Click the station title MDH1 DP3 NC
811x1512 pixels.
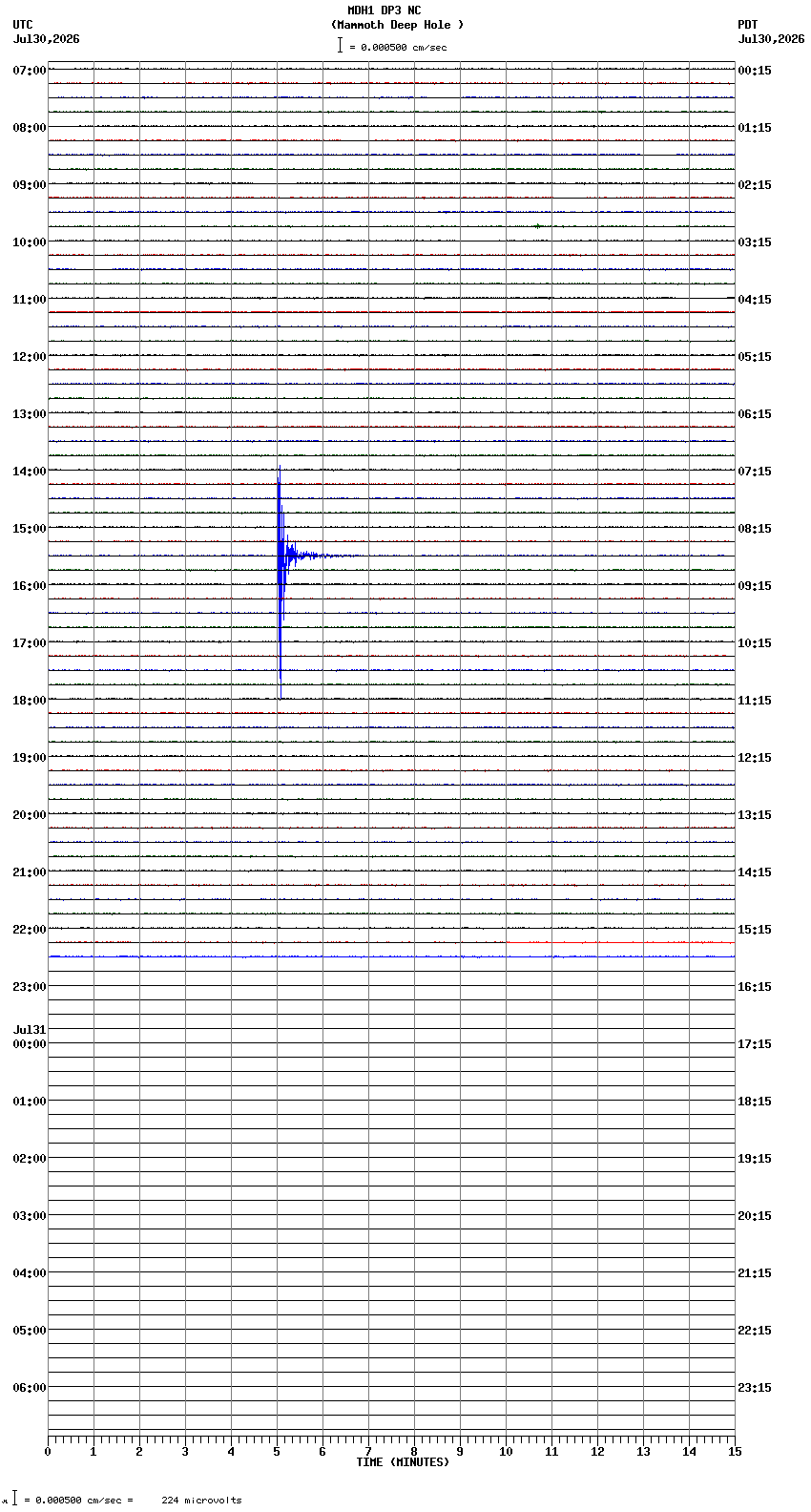point(384,10)
